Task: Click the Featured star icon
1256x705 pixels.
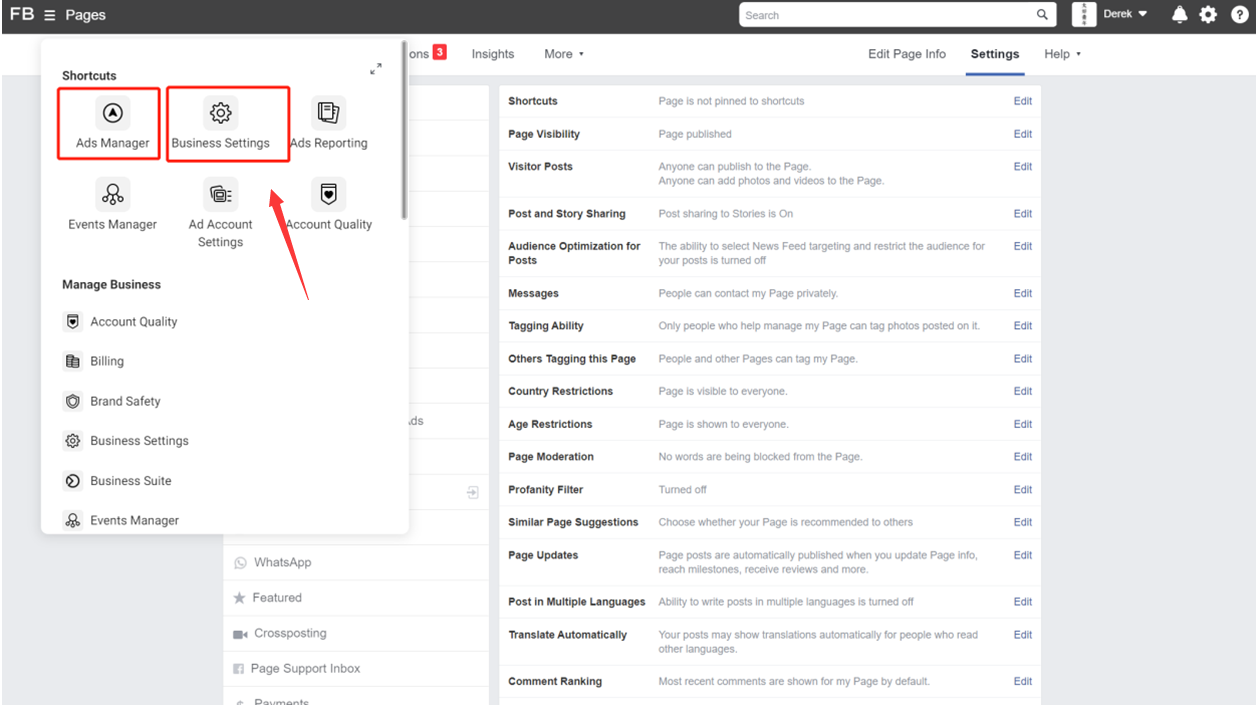Action: click(x=239, y=598)
